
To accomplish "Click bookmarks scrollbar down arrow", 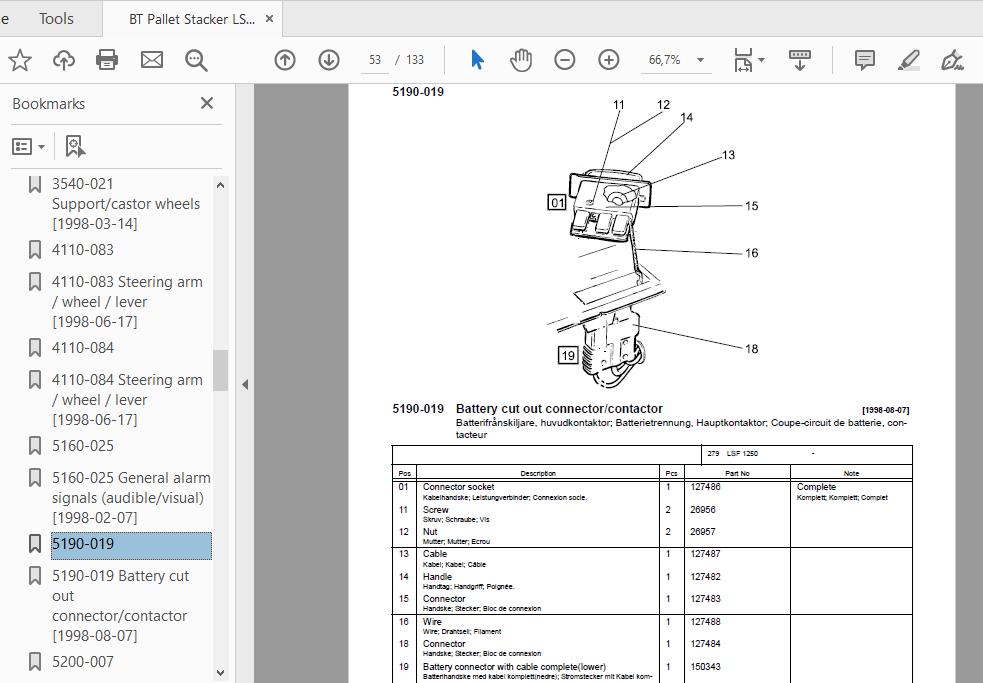I will tap(220, 673).
